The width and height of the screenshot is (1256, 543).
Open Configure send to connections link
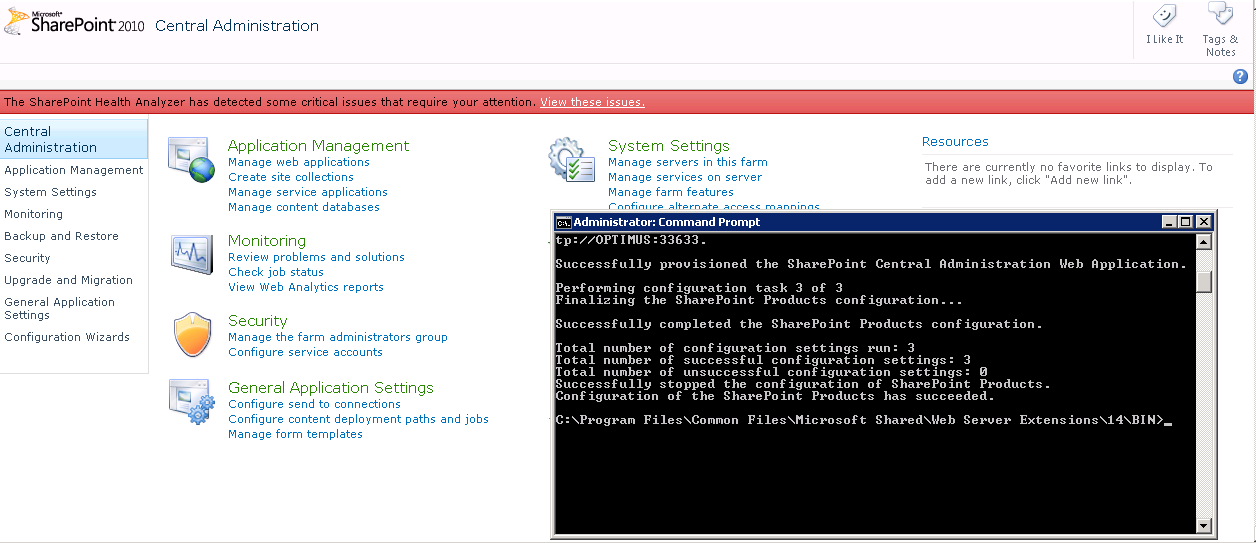pos(314,404)
